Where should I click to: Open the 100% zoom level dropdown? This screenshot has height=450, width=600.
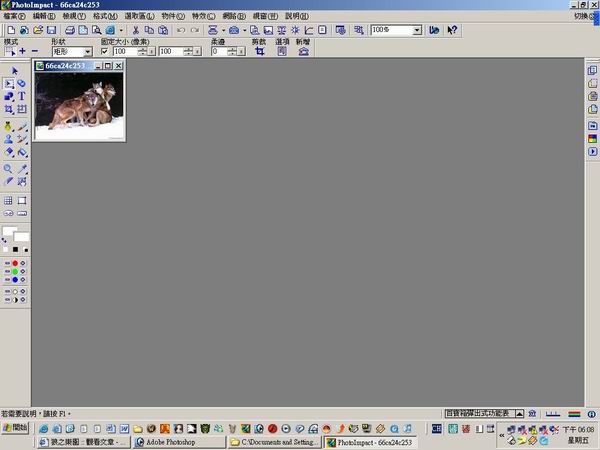(417, 30)
